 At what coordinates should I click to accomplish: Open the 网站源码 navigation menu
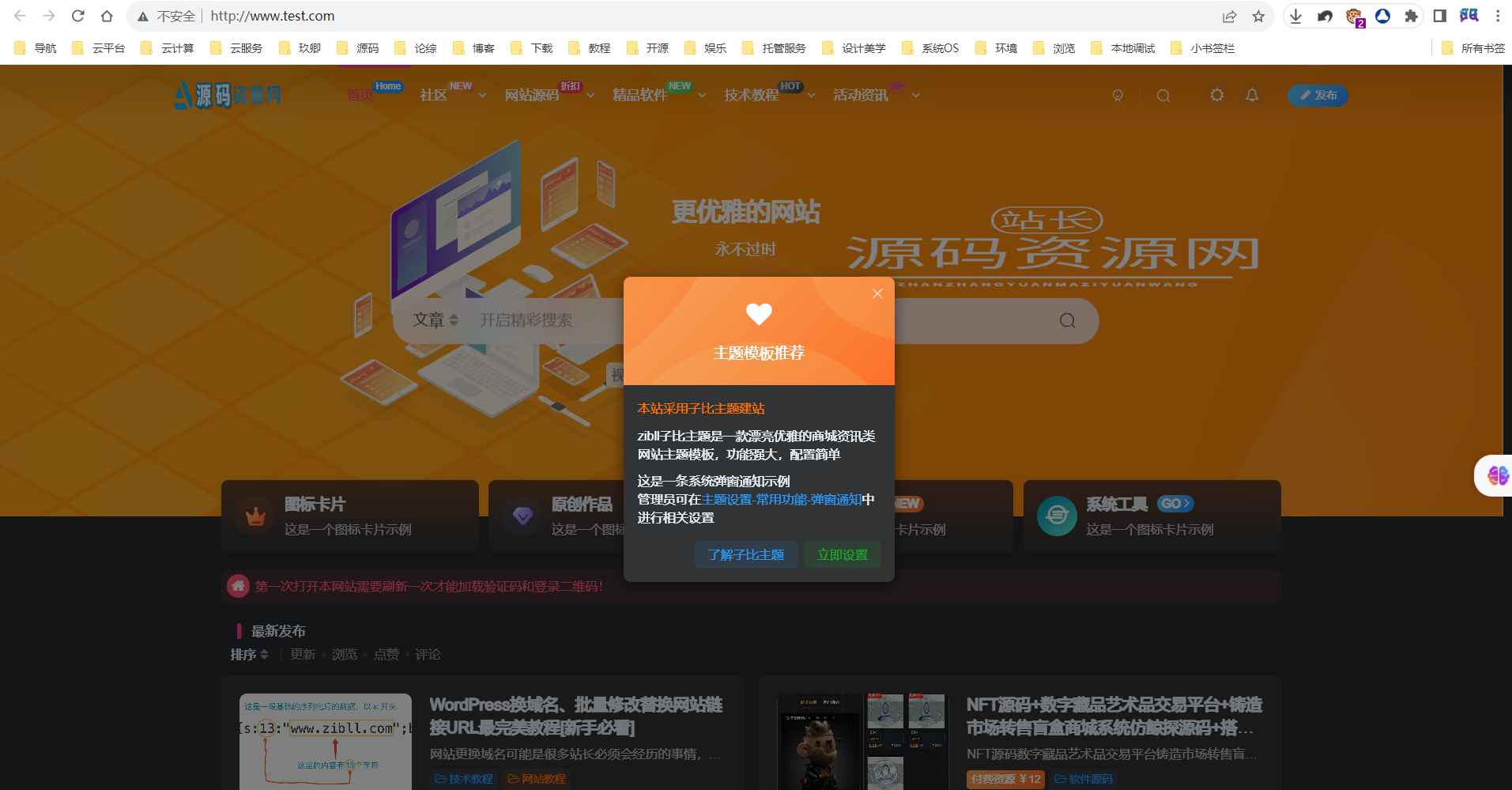[532, 95]
